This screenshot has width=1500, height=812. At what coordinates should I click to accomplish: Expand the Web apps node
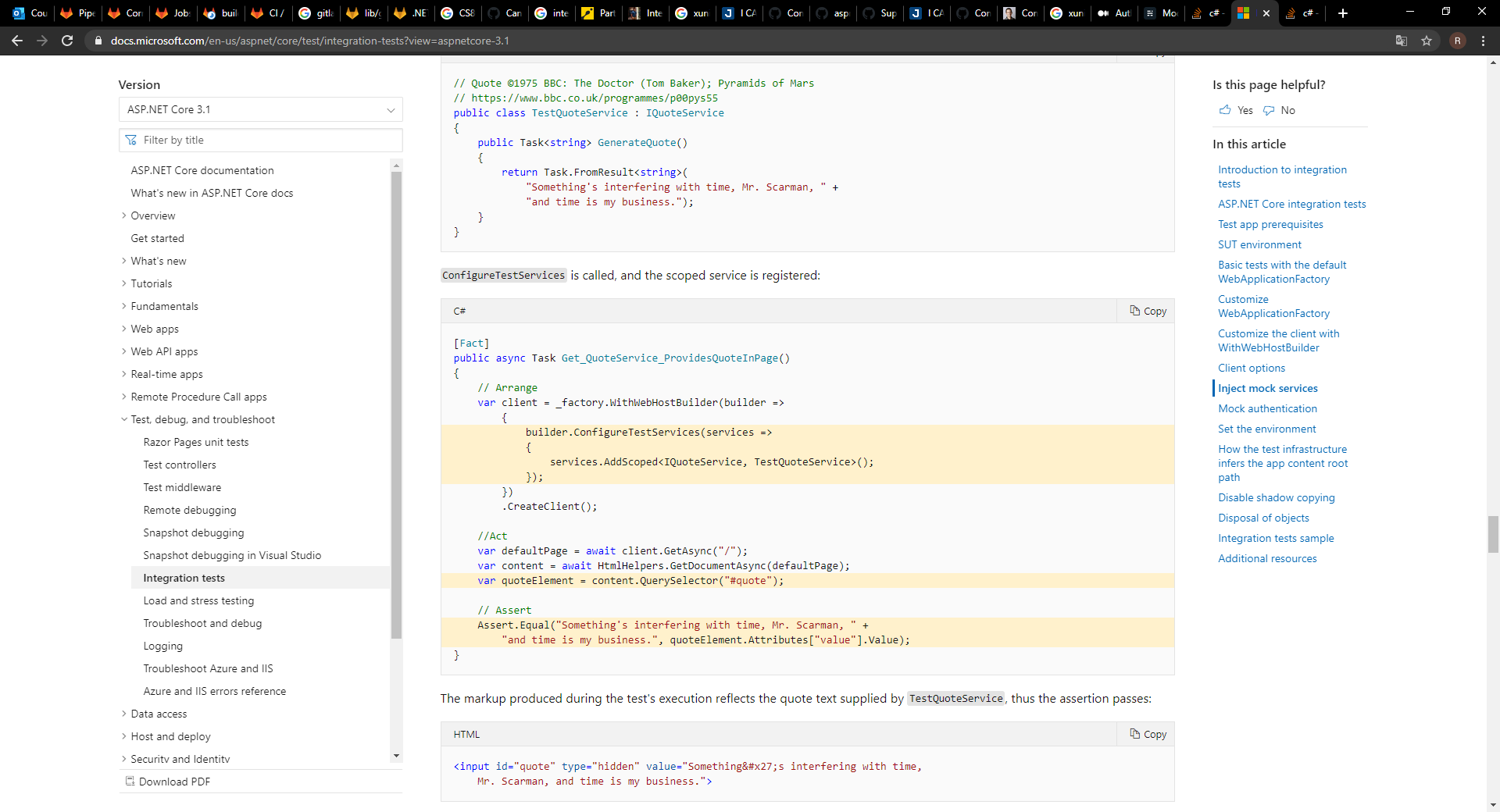(x=123, y=329)
